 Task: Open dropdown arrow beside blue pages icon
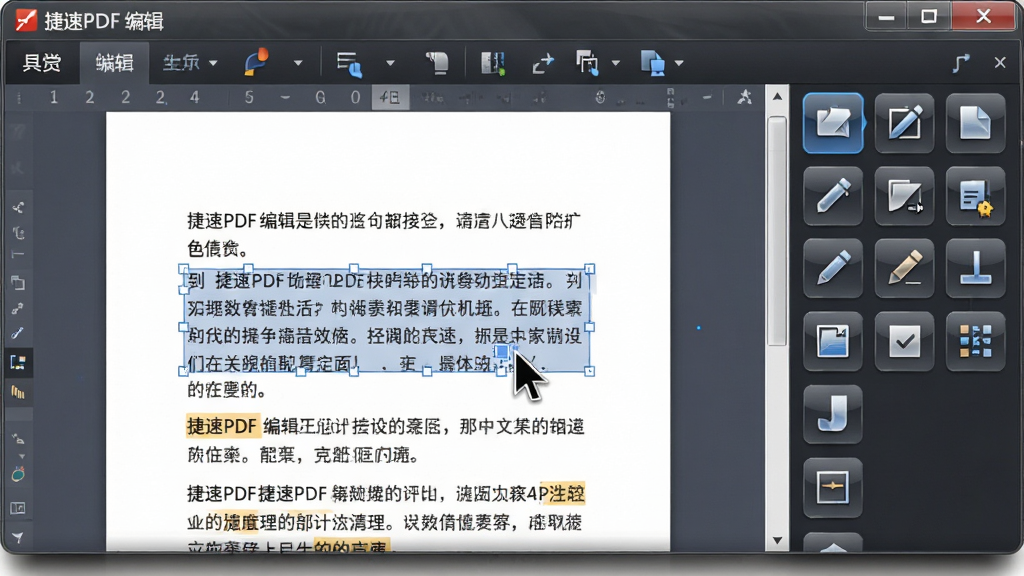pos(679,63)
